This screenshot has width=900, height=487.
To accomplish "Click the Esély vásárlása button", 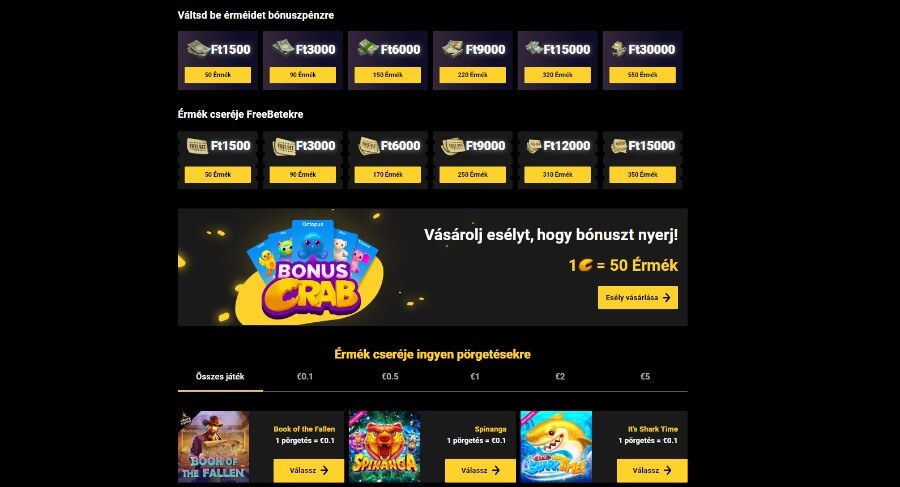I will [x=638, y=297].
